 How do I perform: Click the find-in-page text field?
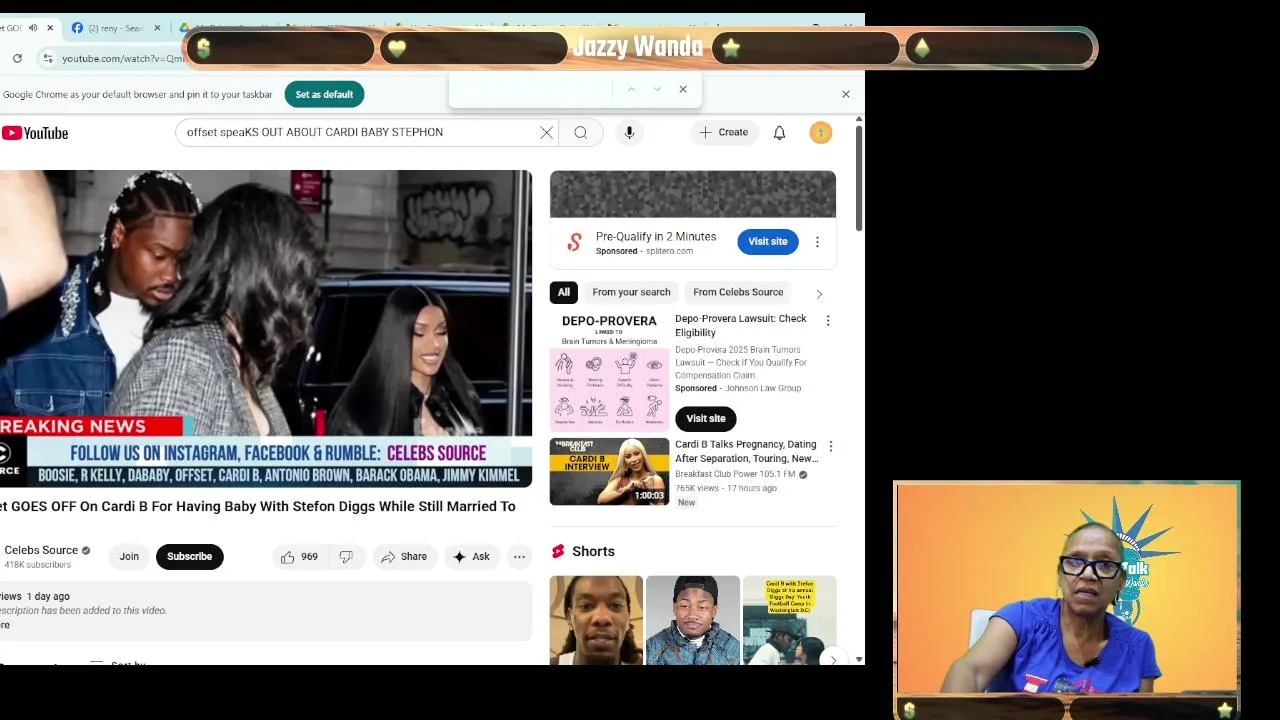pyautogui.click(x=530, y=89)
